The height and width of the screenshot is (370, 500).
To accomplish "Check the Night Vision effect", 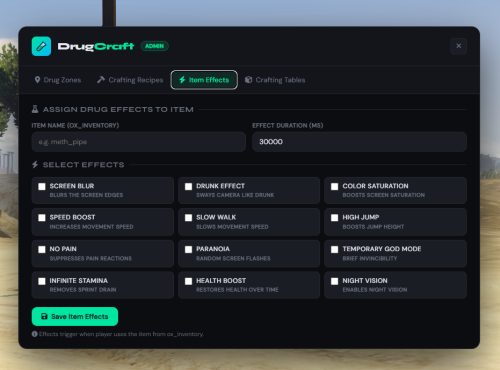I will coord(334,281).
